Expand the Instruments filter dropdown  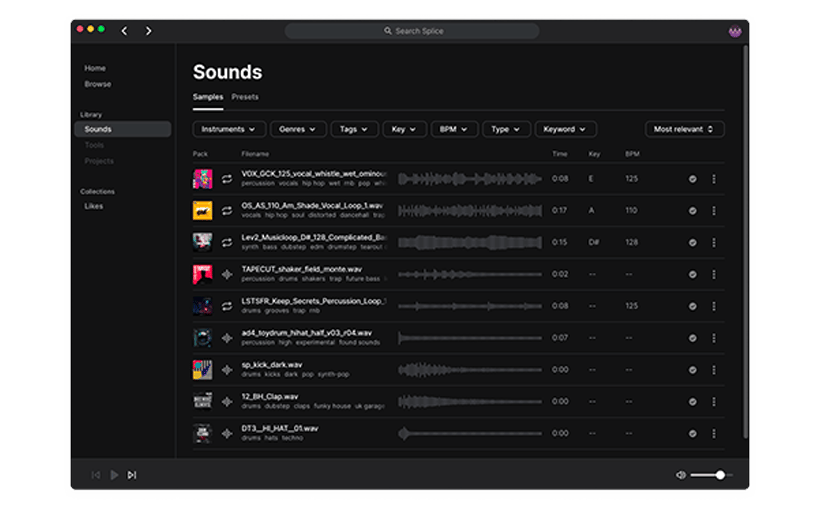229,129
